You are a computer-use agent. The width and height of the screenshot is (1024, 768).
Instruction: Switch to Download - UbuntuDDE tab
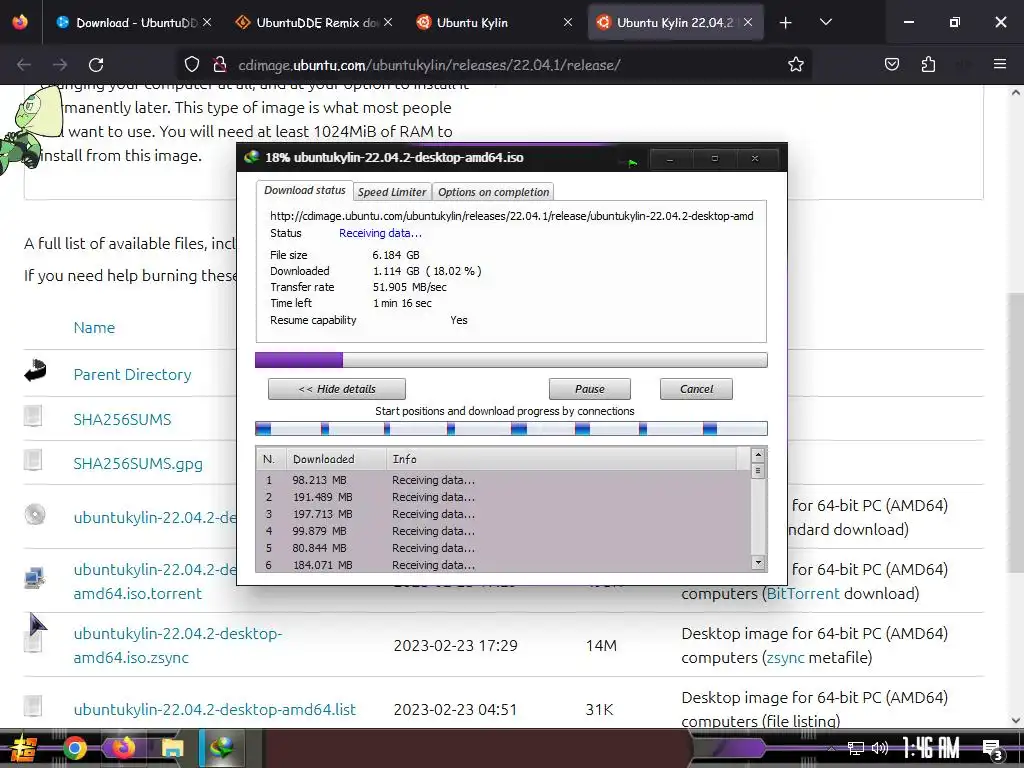click(134, 23)
